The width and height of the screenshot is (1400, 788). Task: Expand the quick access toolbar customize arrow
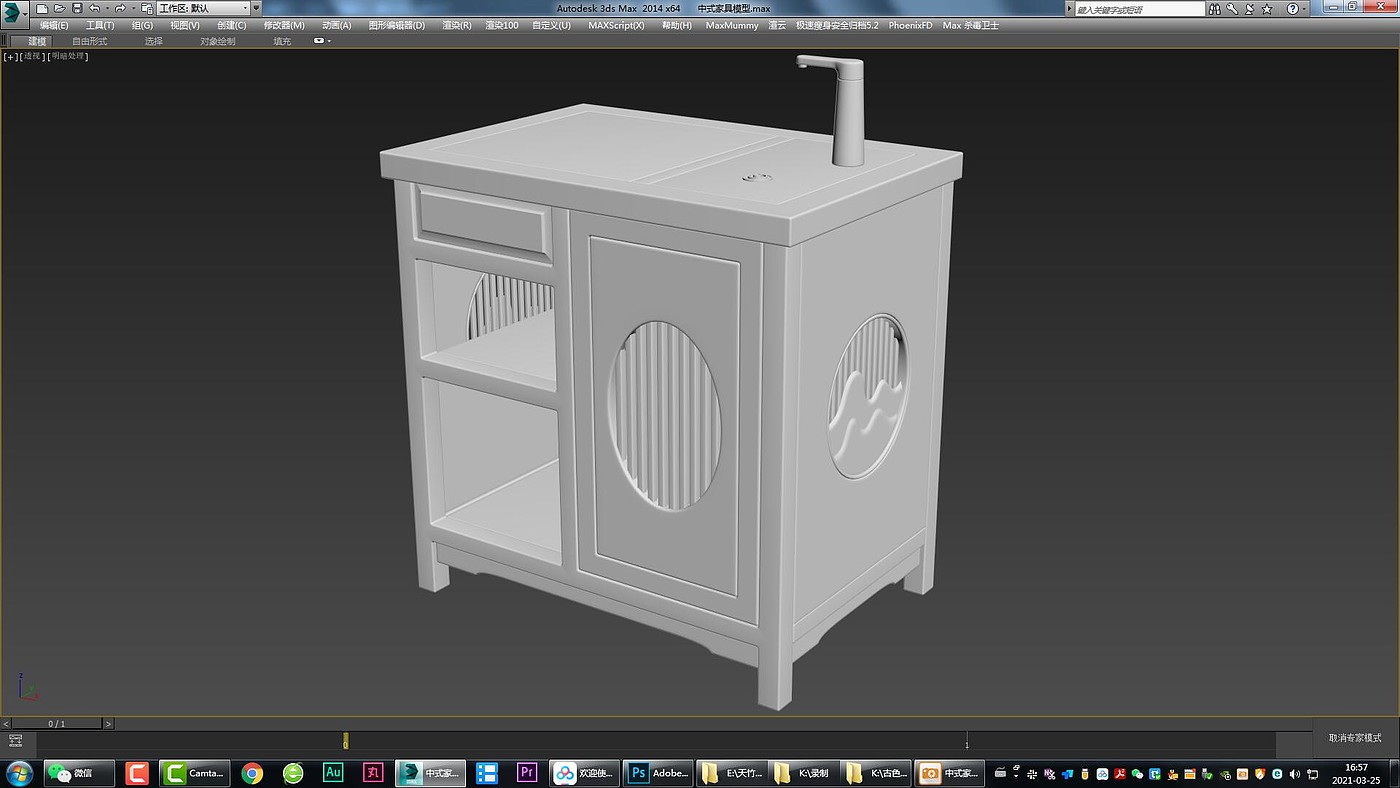coord(257,8)
